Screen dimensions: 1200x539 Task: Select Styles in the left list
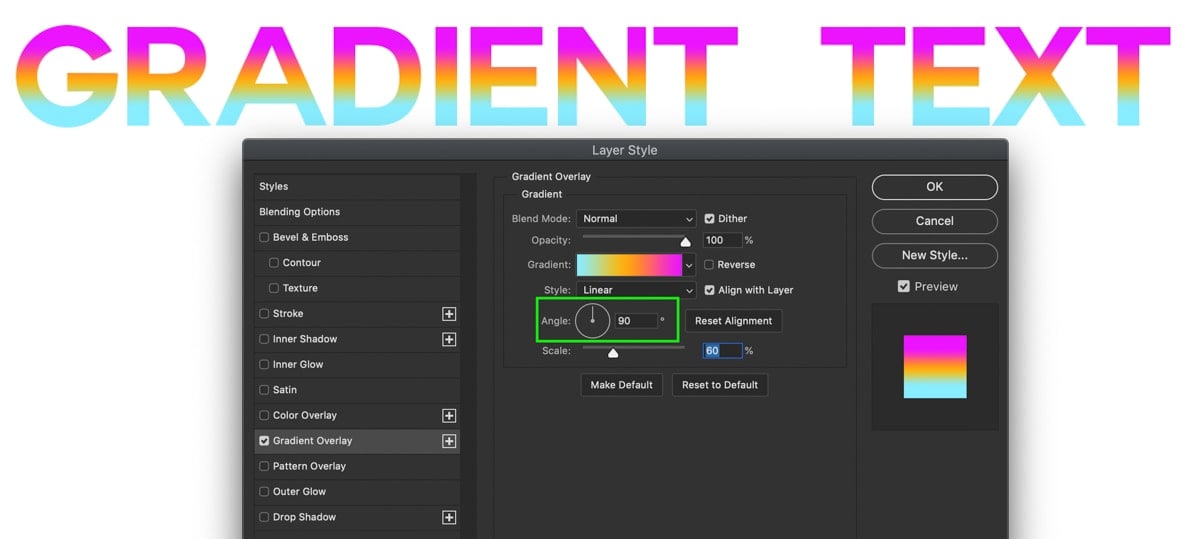tap(358, 187)
